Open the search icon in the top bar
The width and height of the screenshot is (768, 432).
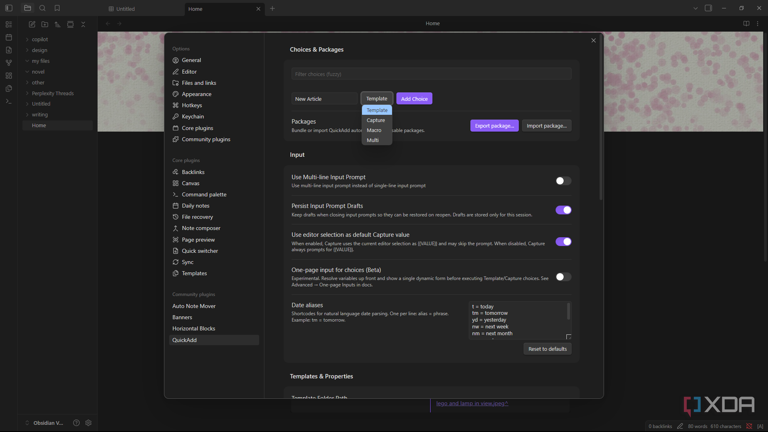42,8
